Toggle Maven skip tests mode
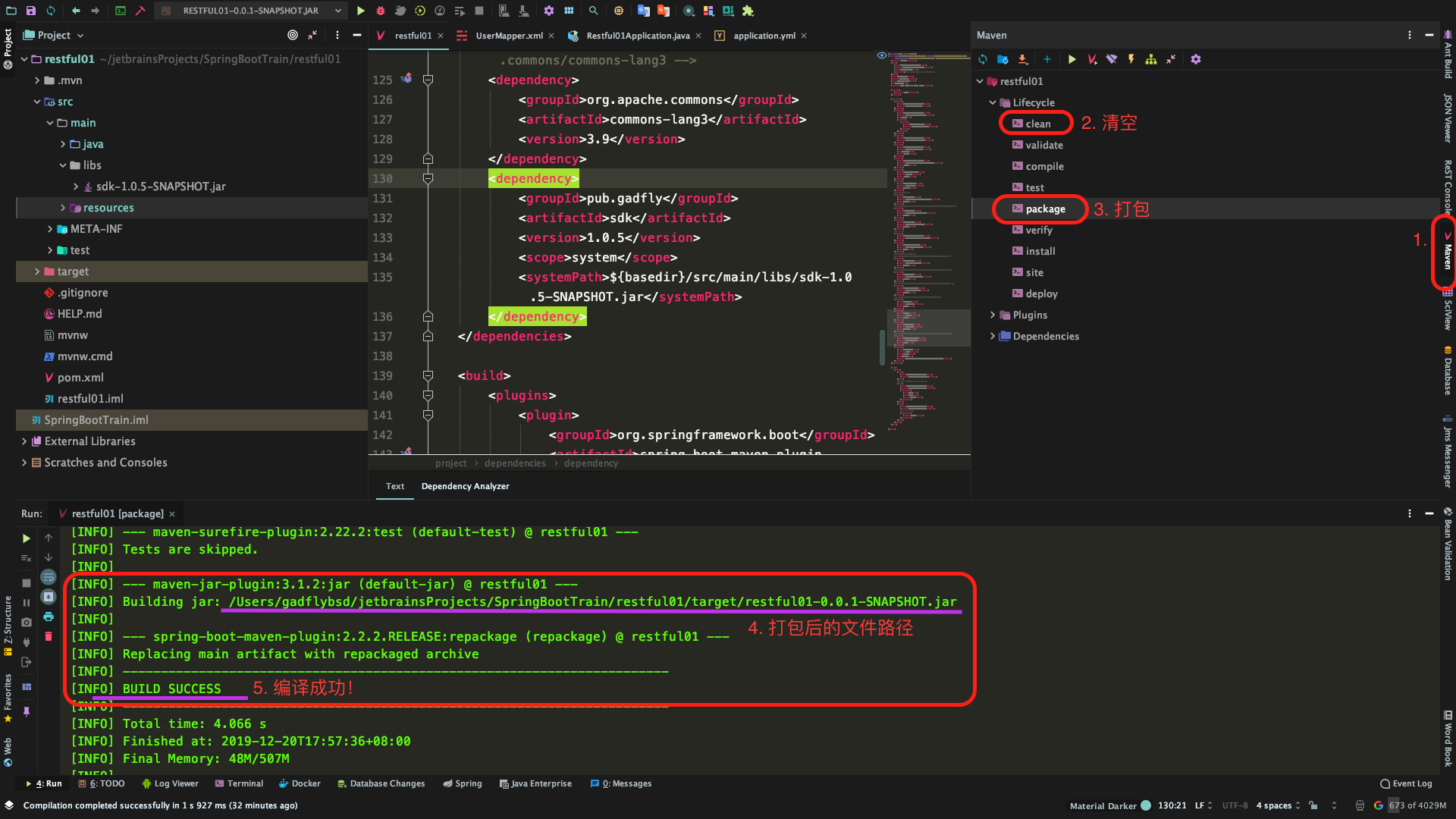The width and height of the screenshot is (1456, 819). coord(1131,59)
